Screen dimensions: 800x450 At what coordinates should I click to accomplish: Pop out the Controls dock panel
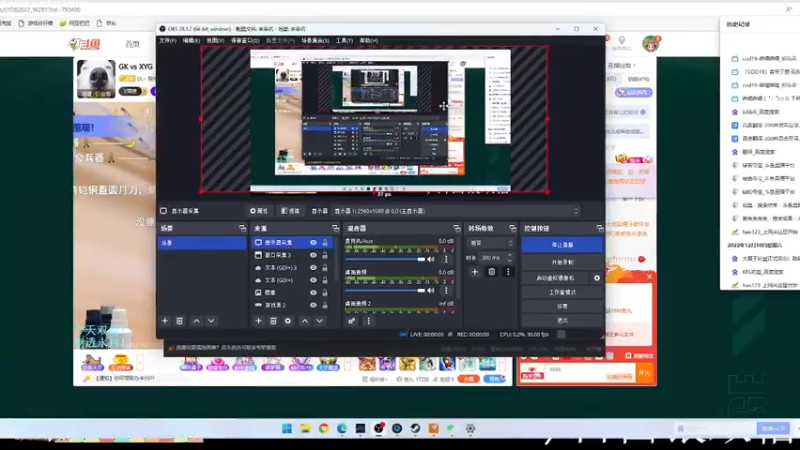(x=599, y=228)
